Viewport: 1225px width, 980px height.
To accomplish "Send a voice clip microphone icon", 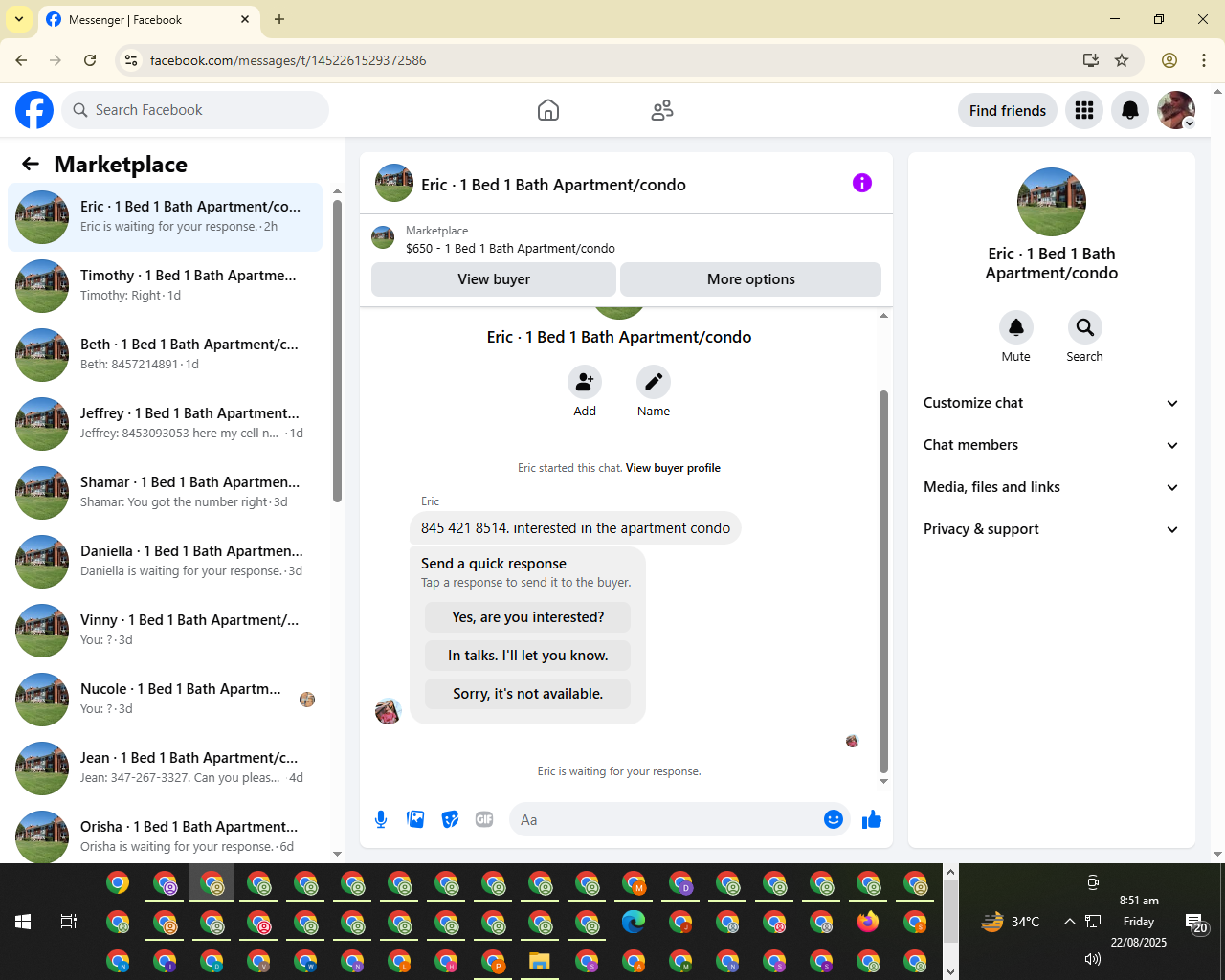I will click(x=381, y=819).
